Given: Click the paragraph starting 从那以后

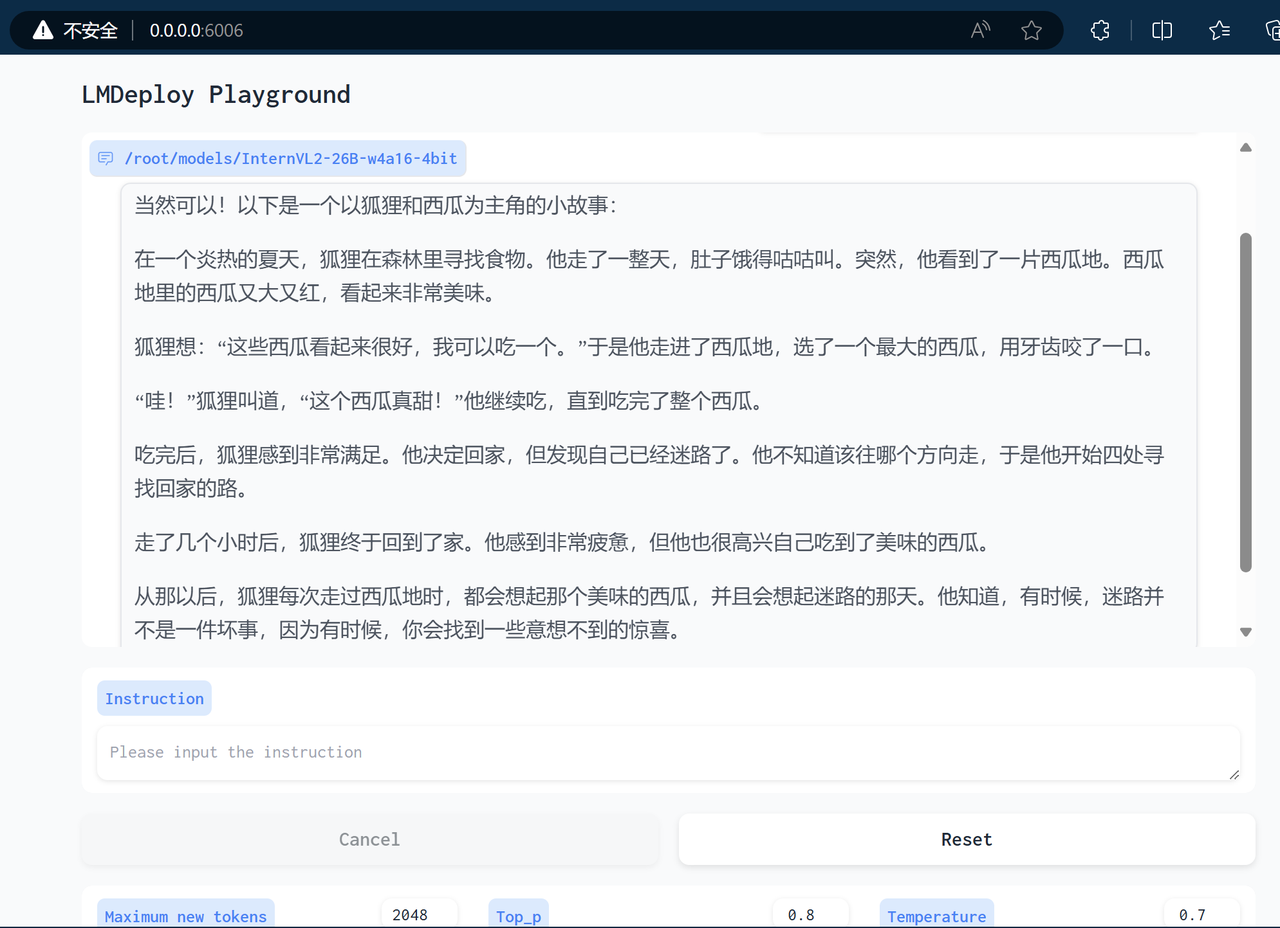Looking at the screenshot, I should coord(650,613).
